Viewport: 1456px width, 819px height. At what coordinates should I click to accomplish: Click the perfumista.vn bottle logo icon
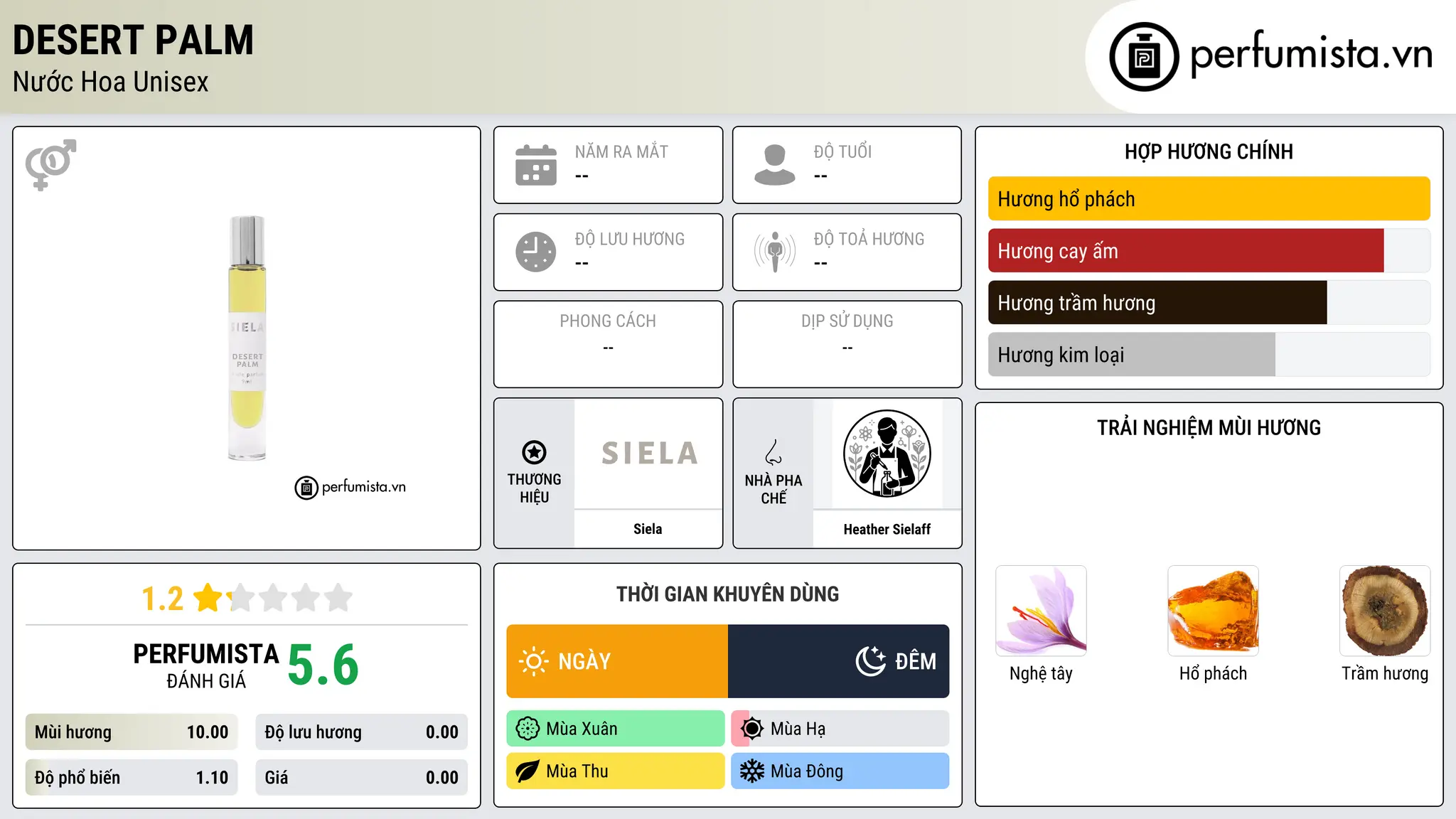pos(1144,57)
